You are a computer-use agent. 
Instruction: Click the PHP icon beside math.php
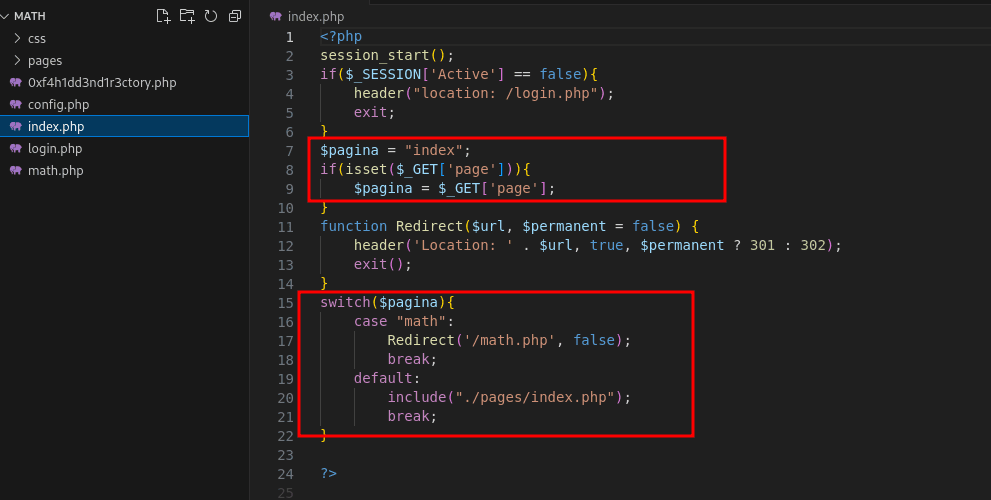(x=16, y=171)
